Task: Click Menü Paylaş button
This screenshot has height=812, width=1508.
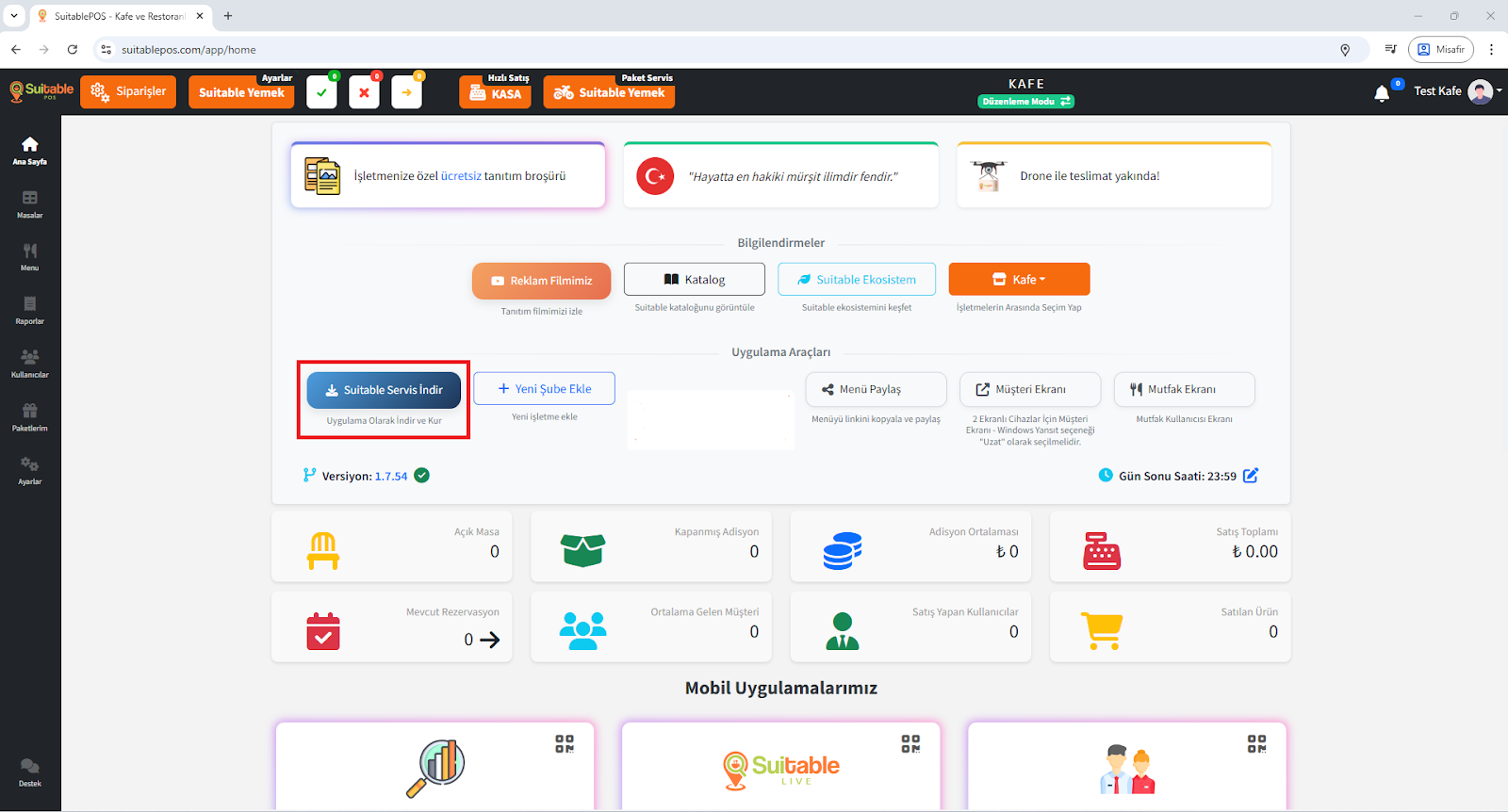Action: pyautogui.click(x=876, y=389)
